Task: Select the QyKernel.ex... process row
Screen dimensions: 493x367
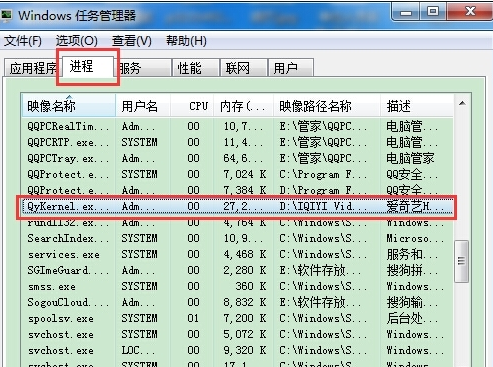Action: point(237,206)
